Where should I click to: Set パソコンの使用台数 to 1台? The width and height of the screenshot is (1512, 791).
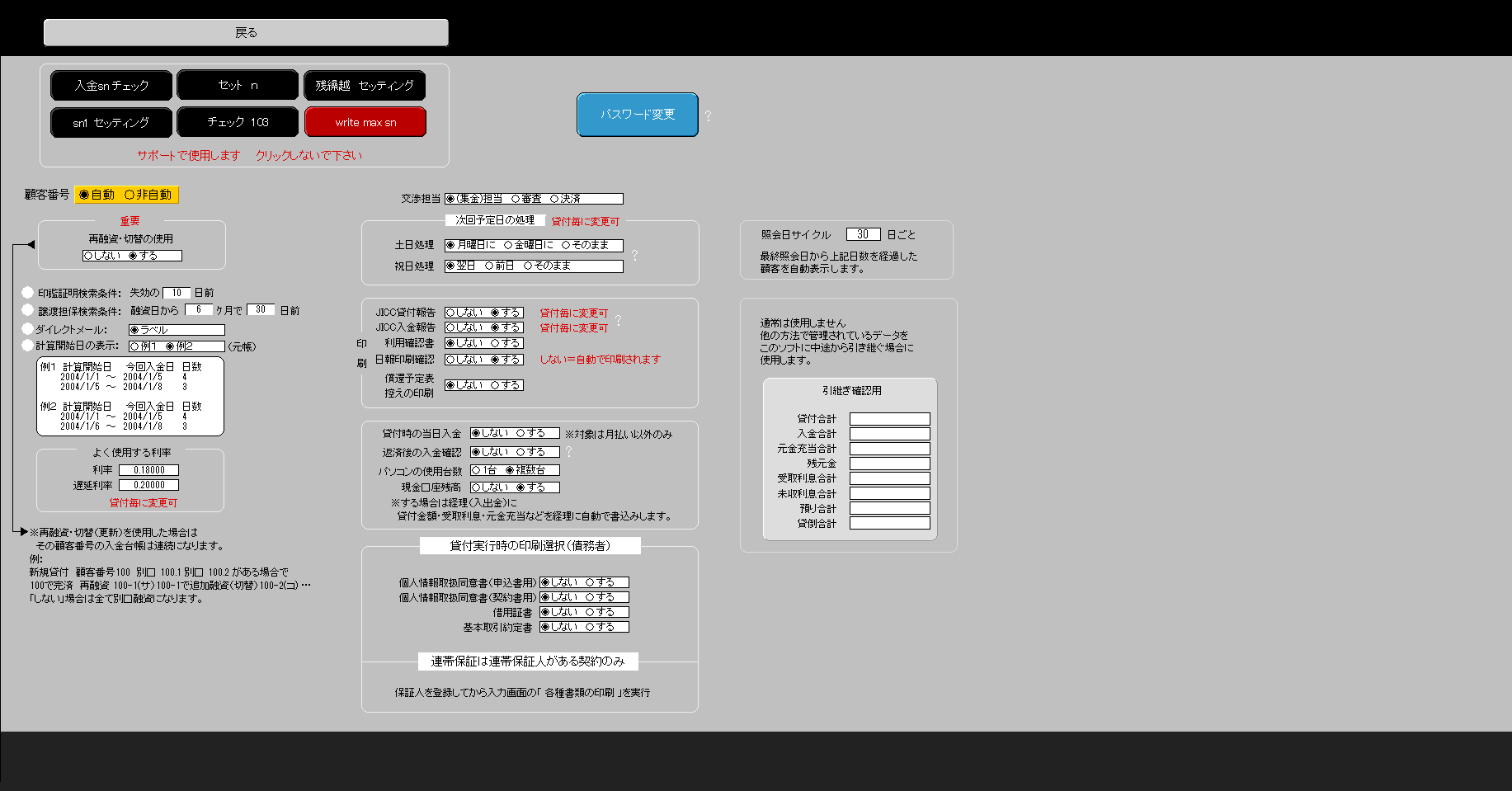476,470
